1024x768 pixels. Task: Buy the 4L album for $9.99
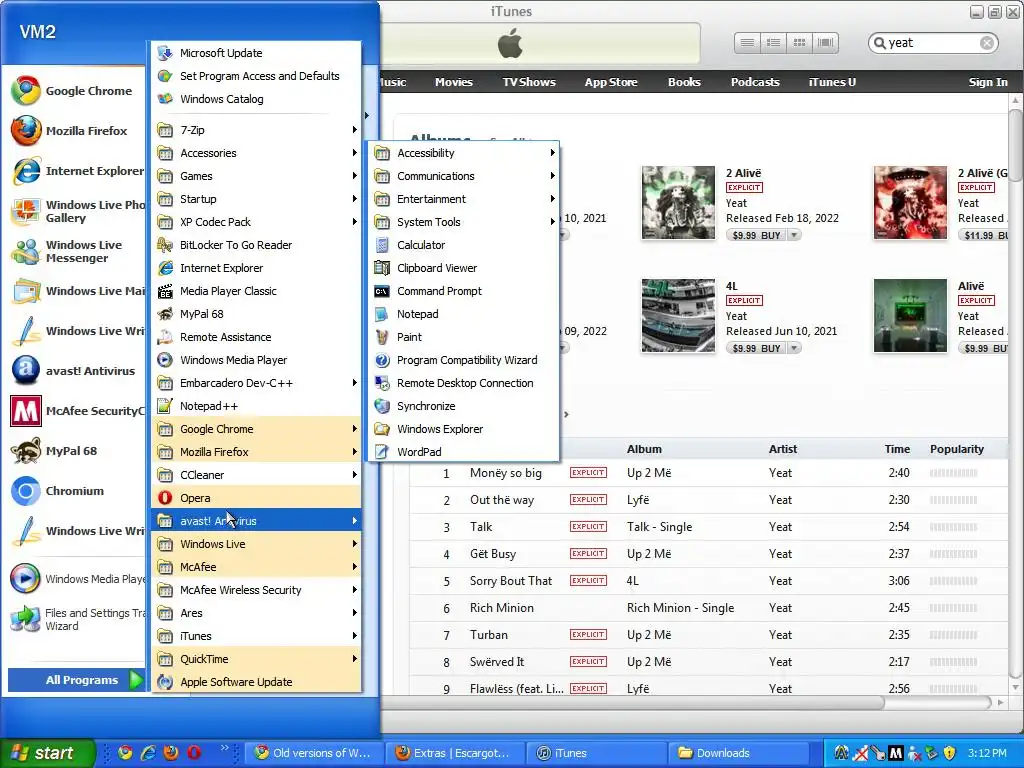[756, 348]
